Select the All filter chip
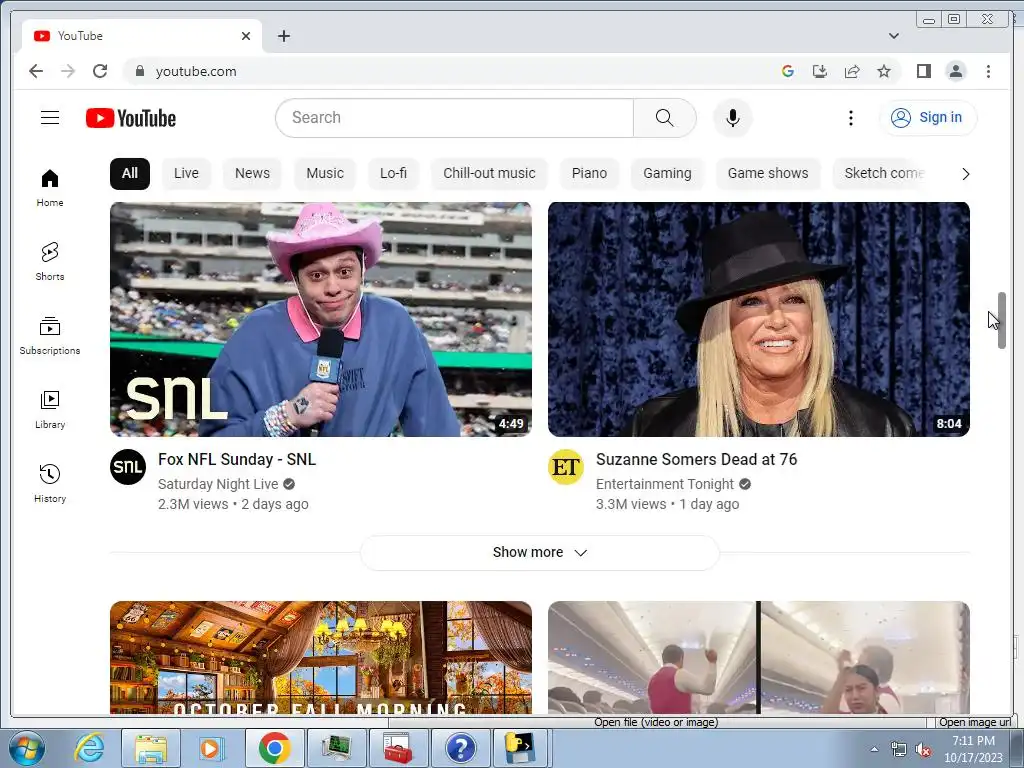The image size is (1024, 768). tap(130, 173)
